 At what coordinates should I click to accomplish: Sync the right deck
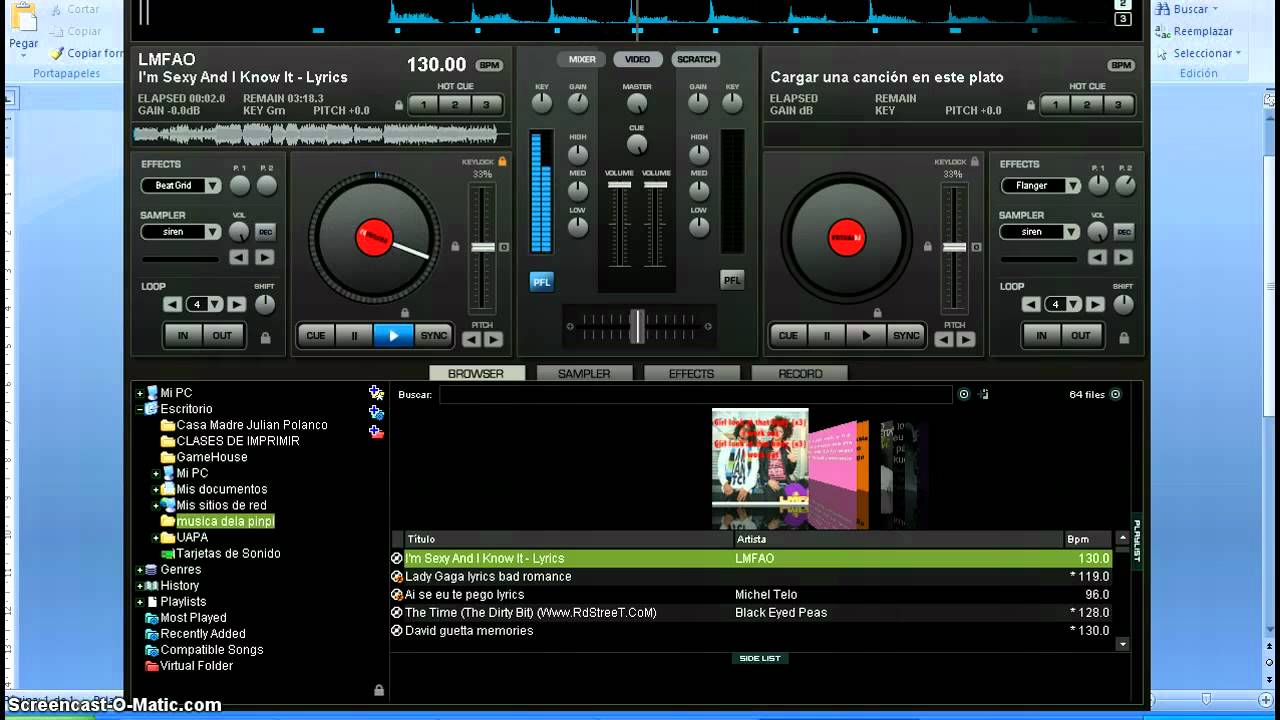pos(906,336)
